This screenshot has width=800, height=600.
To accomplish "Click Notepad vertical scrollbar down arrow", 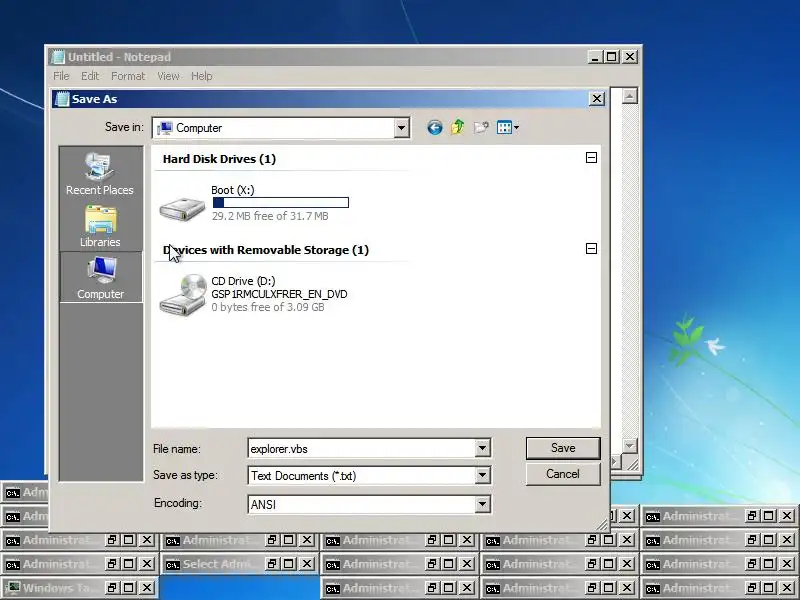I will (630, 445).
